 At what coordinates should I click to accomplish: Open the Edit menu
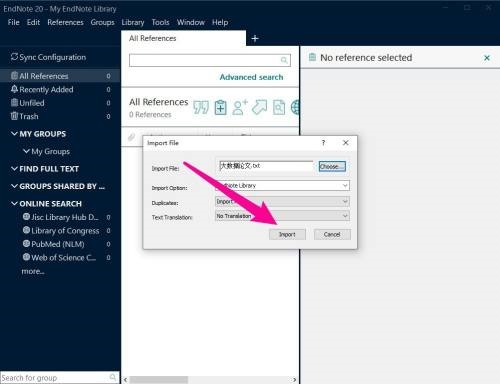(x=33, y=22)
